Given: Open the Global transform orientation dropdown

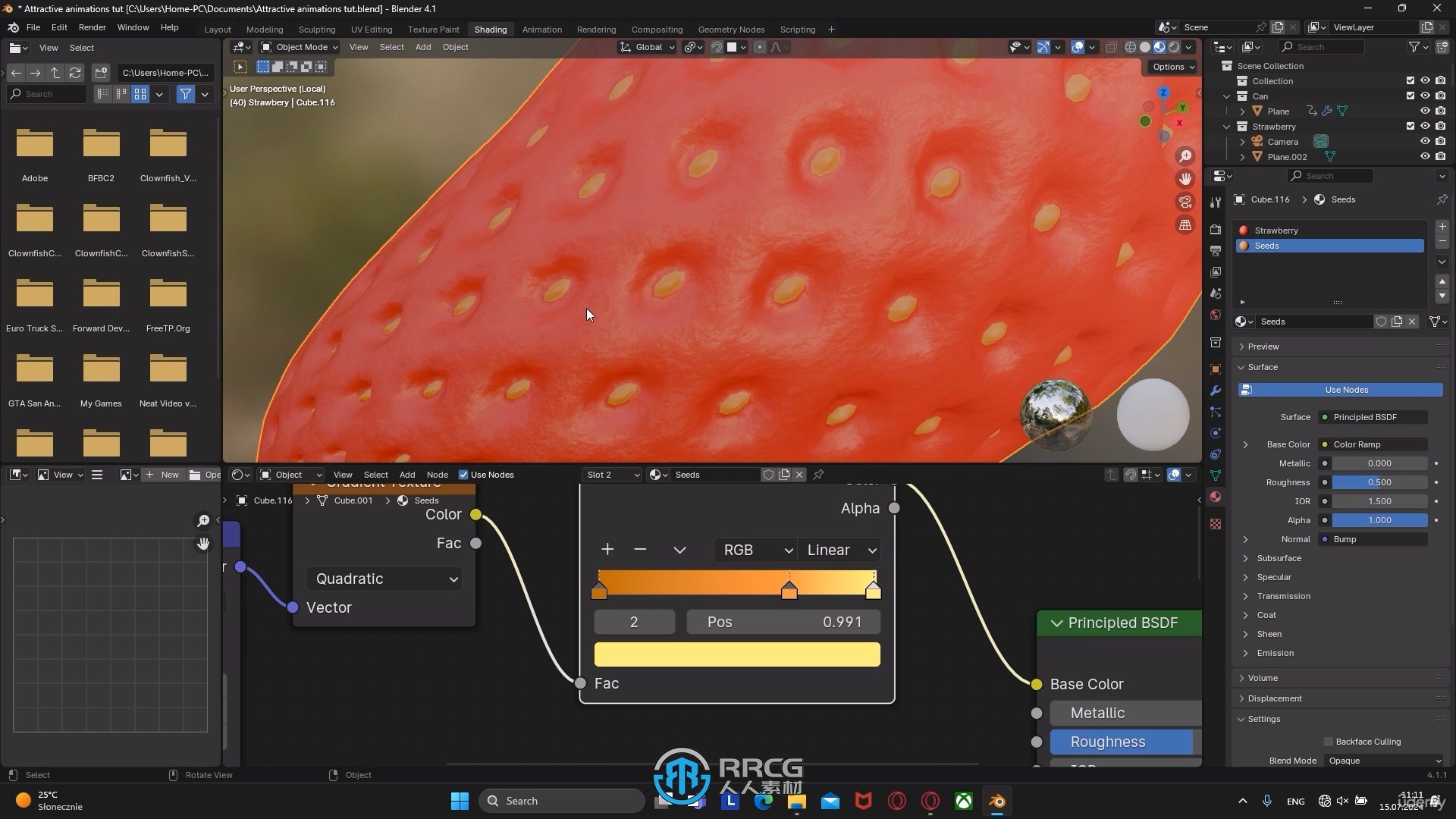Looking at the screenshot, I should [x=647, y=47].
